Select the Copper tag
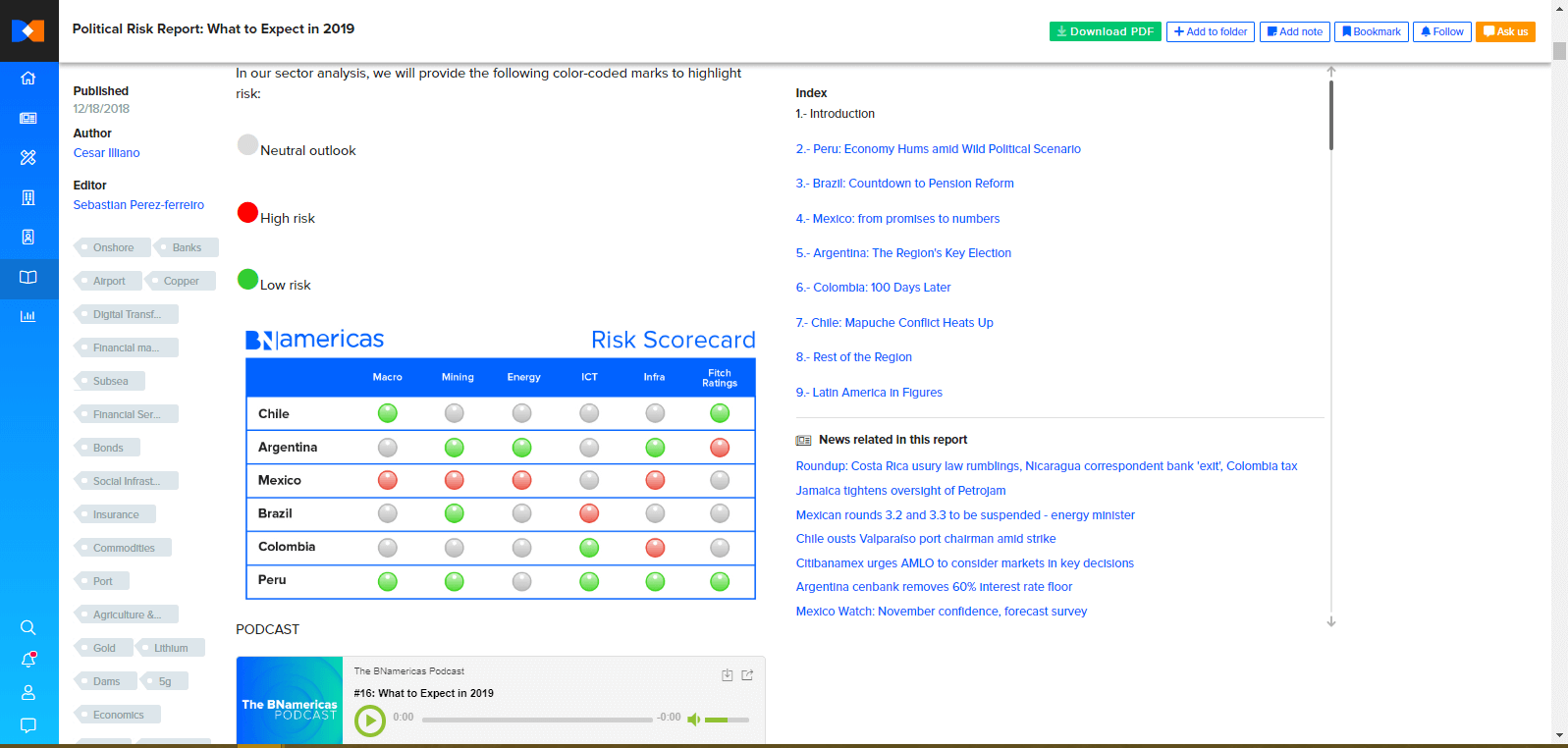 click(x=181, y=281)
